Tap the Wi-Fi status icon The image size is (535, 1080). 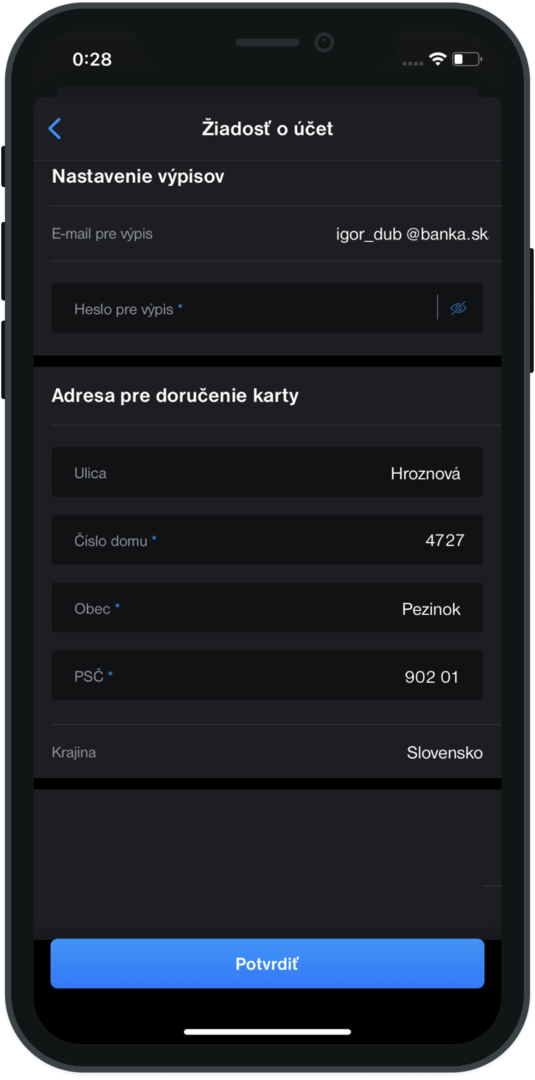pyautogui.click(x=437, y=59)
